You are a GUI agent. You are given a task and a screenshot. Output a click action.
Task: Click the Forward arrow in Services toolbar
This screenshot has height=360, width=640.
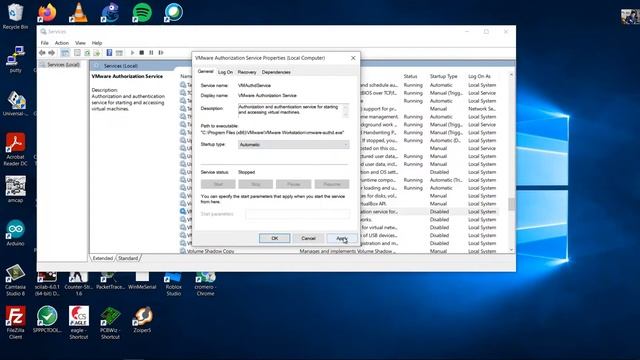(51, 53)
